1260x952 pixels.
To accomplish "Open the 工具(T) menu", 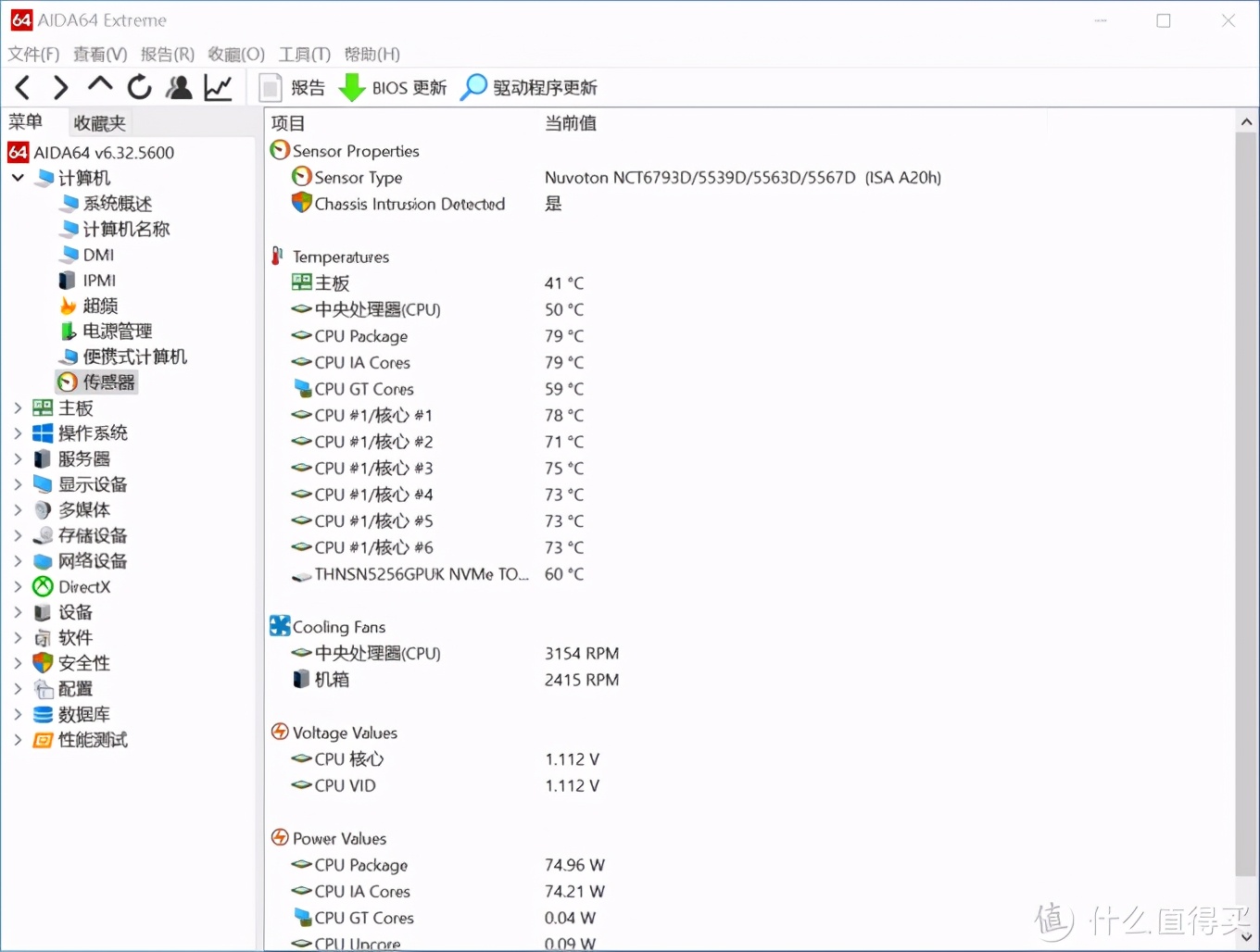I will [305, 54].
